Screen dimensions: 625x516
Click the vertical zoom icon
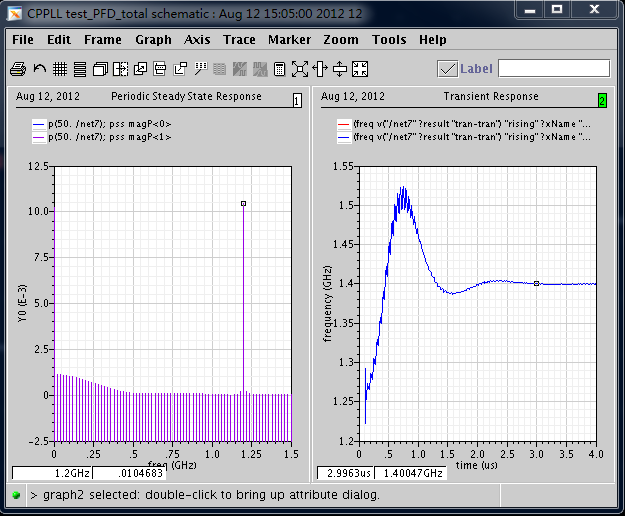340,69
